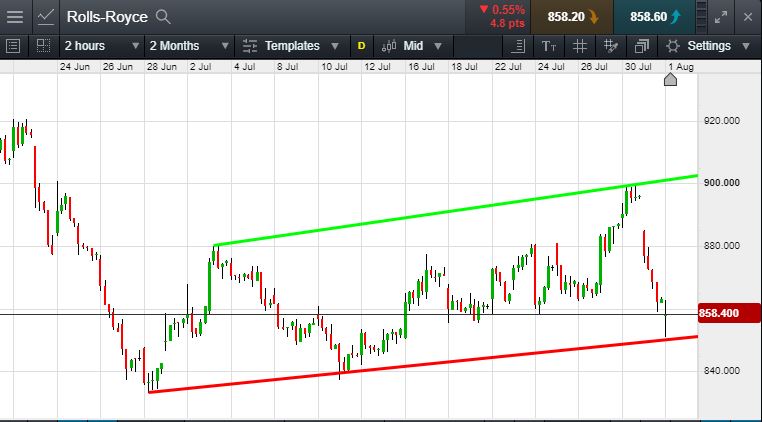Click the line chart icon beside Rolls-Royce
762x422 pixels.
[46, 17]
